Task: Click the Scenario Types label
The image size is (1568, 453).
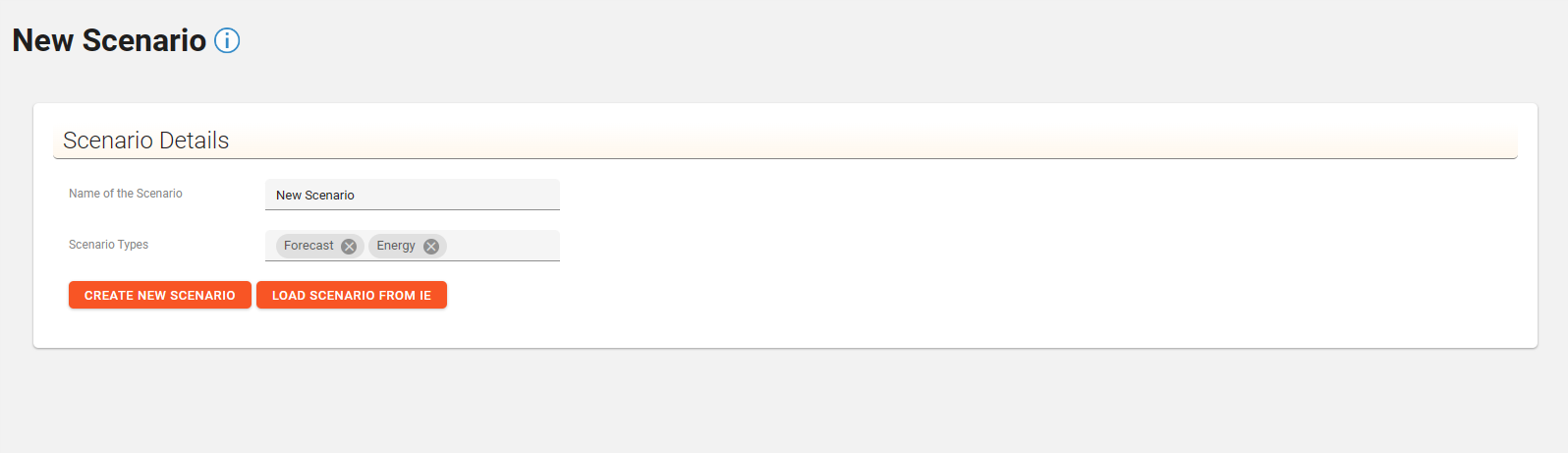Action: [108, 245]
